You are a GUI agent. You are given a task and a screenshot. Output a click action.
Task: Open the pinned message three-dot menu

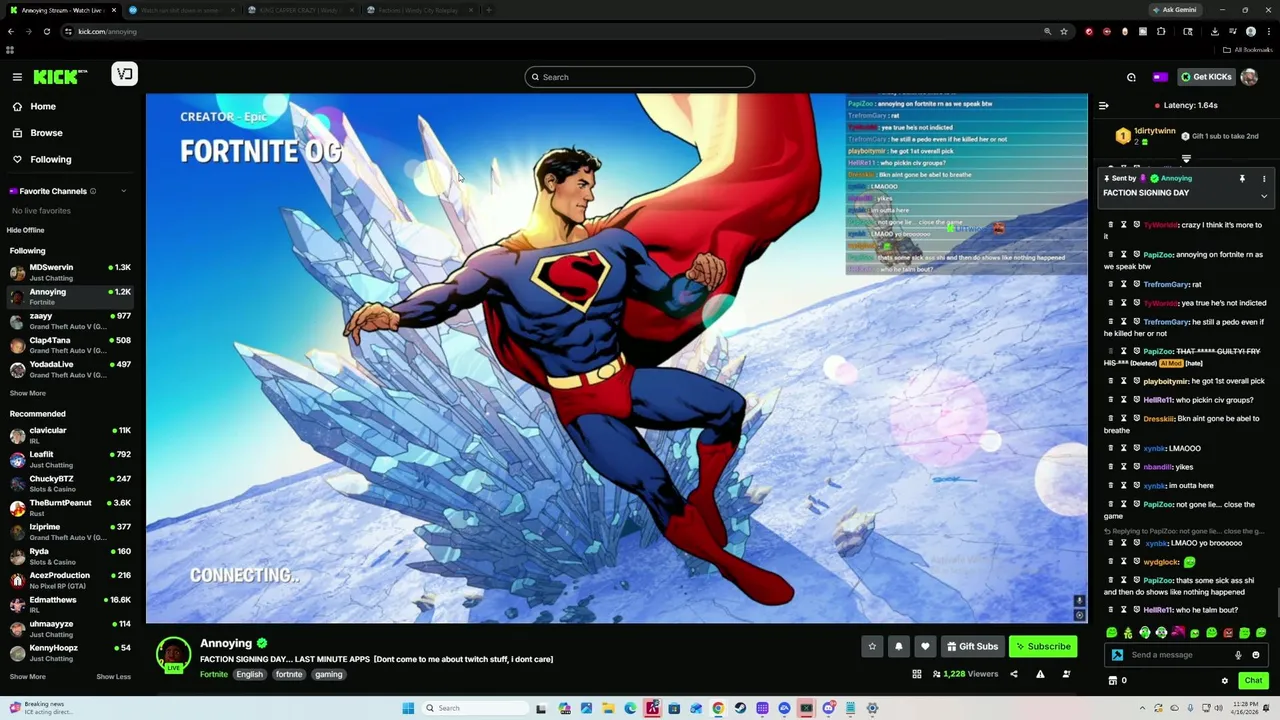tap(1264, 179)
